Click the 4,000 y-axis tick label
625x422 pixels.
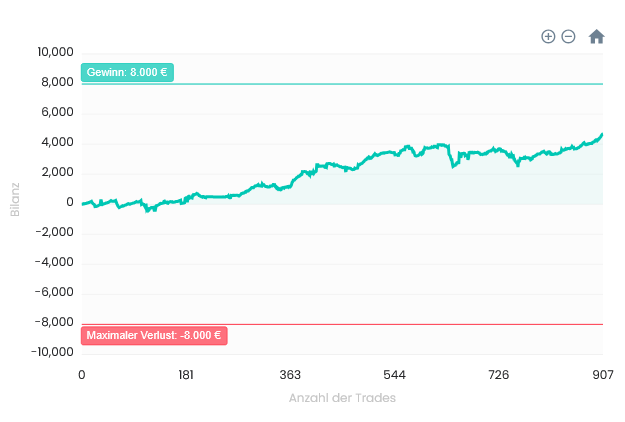(58, 142)
